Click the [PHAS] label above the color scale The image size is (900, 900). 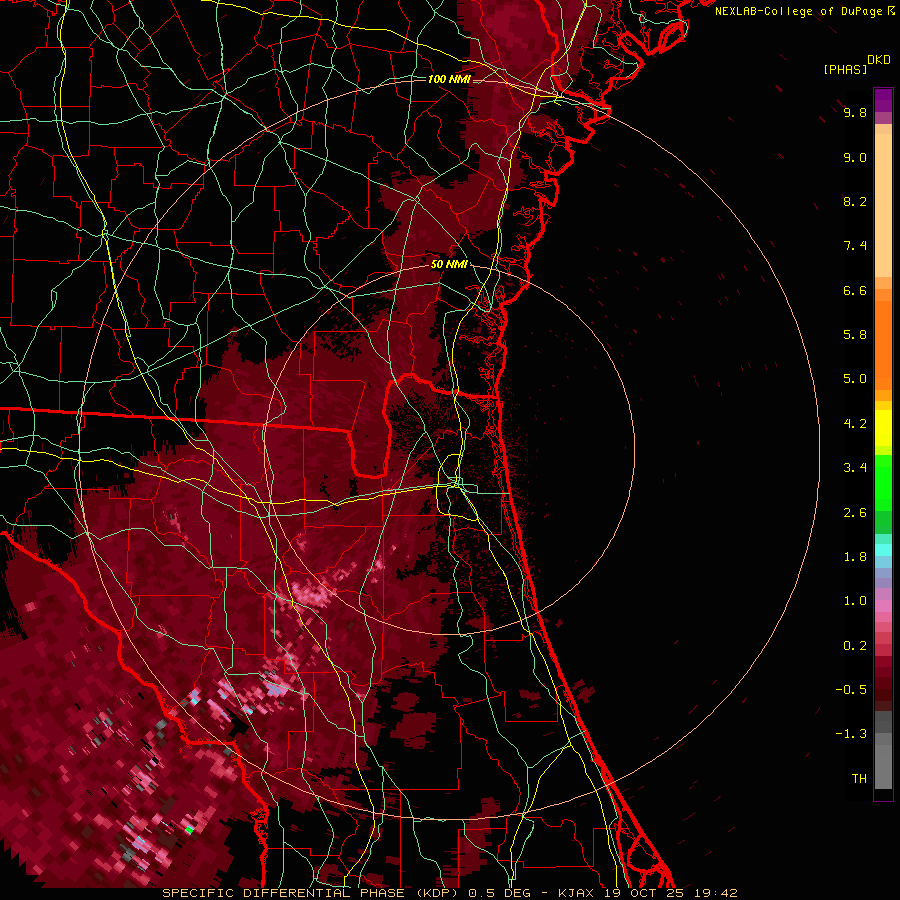pos(845,69)
